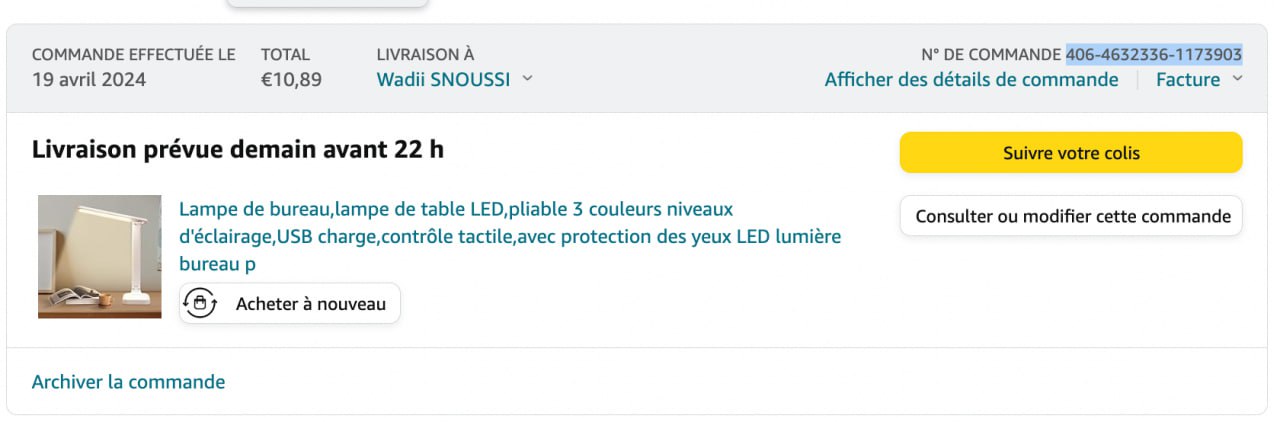Click the buy-again circular arrows icon
Screen dimensions: 1280x422
point(201,304)
